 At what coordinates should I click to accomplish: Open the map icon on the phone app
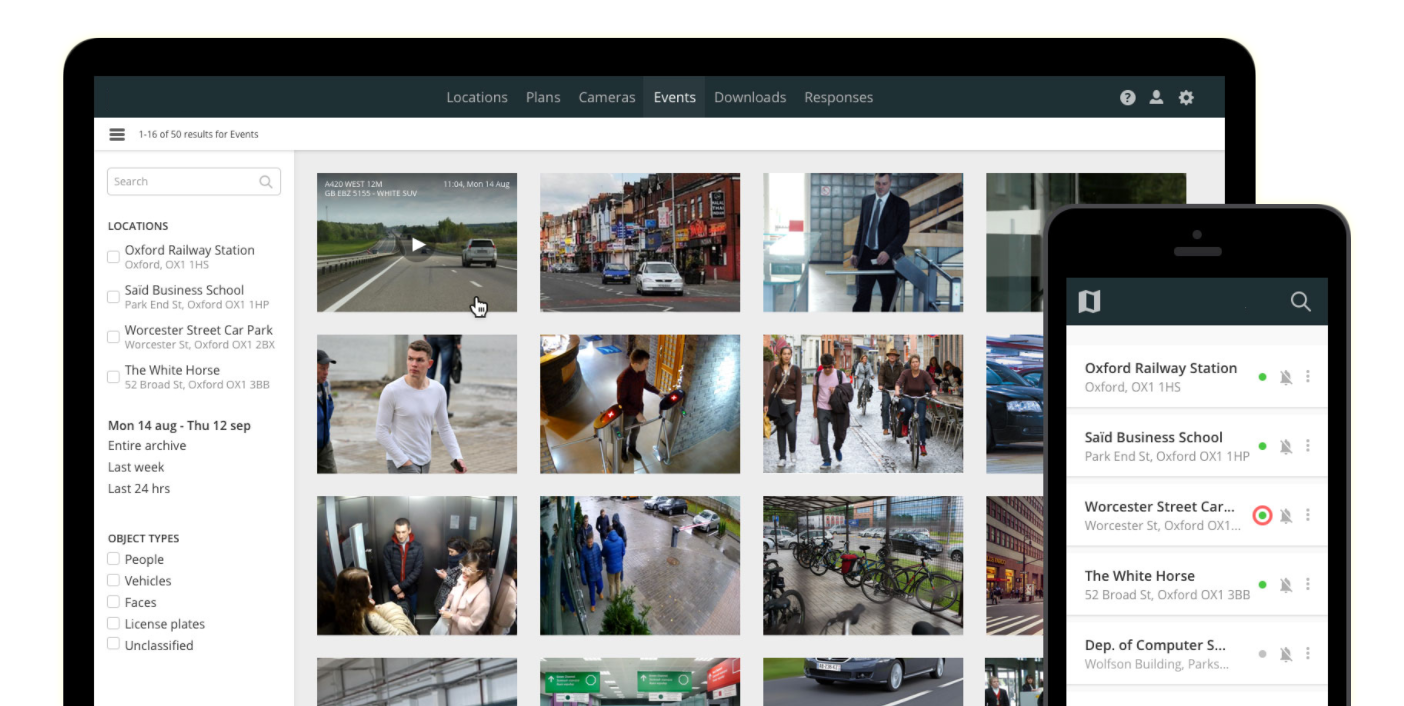1089,301
